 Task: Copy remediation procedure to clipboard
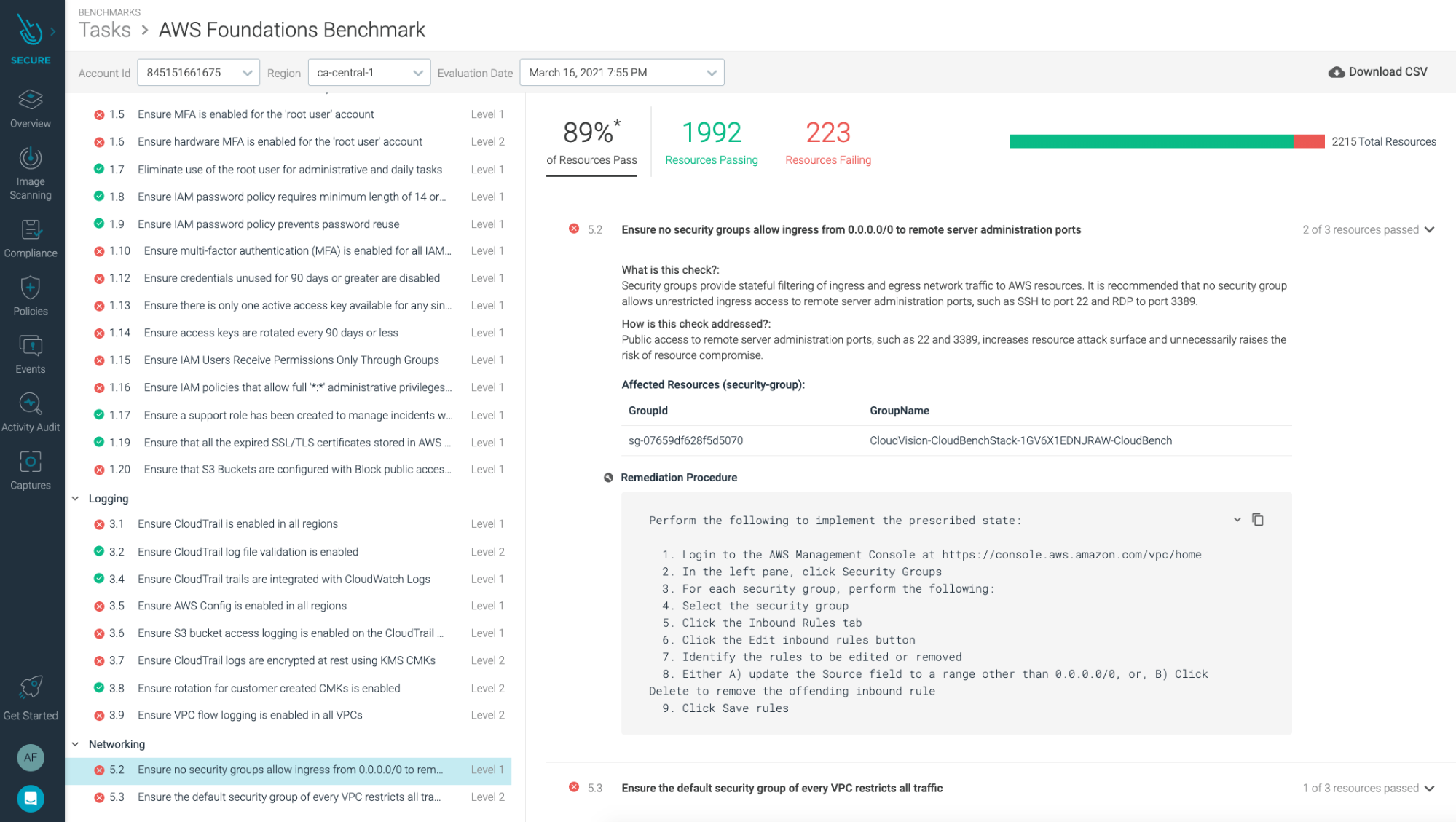click(x=1257, y=520)
